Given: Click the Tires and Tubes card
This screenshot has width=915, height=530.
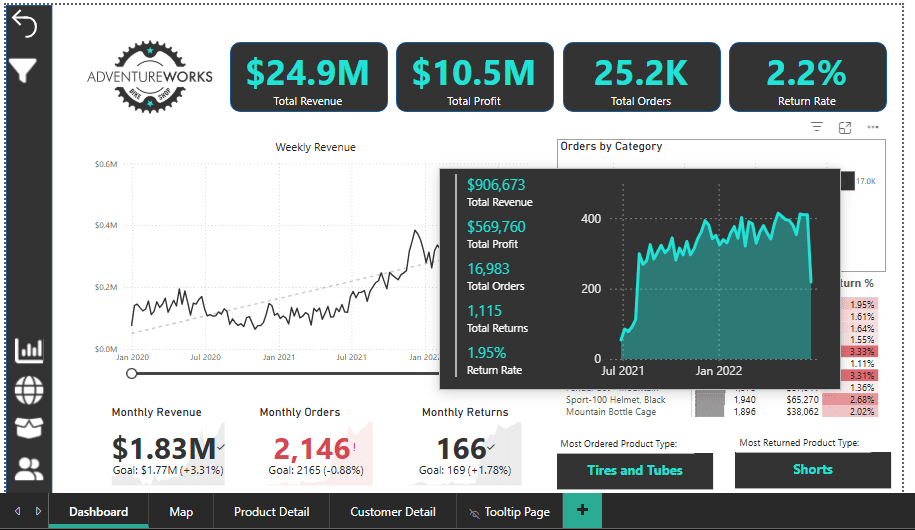Looking at the screenshot, I should [635, 470].
